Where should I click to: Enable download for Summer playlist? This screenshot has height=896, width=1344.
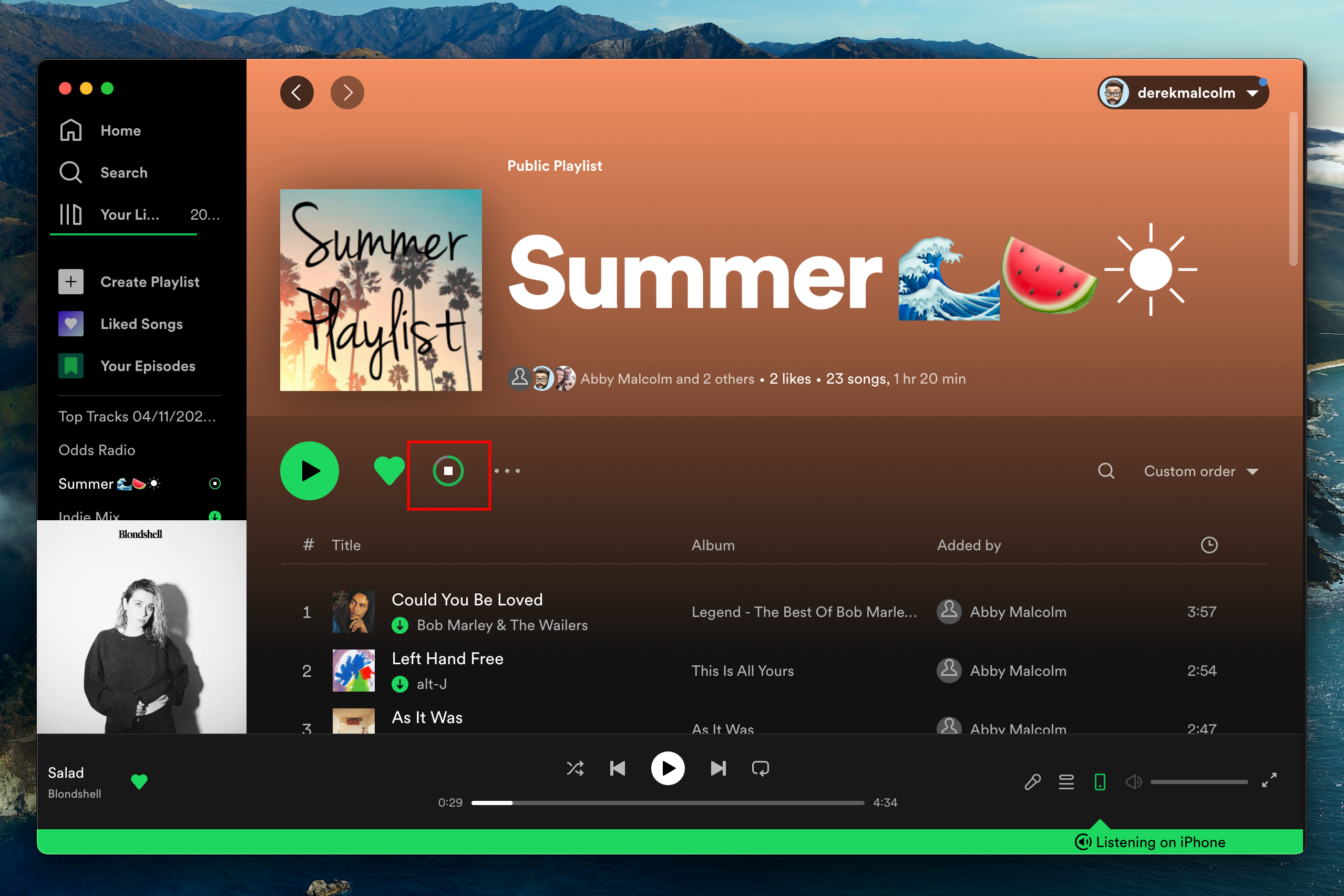point(448,471)
